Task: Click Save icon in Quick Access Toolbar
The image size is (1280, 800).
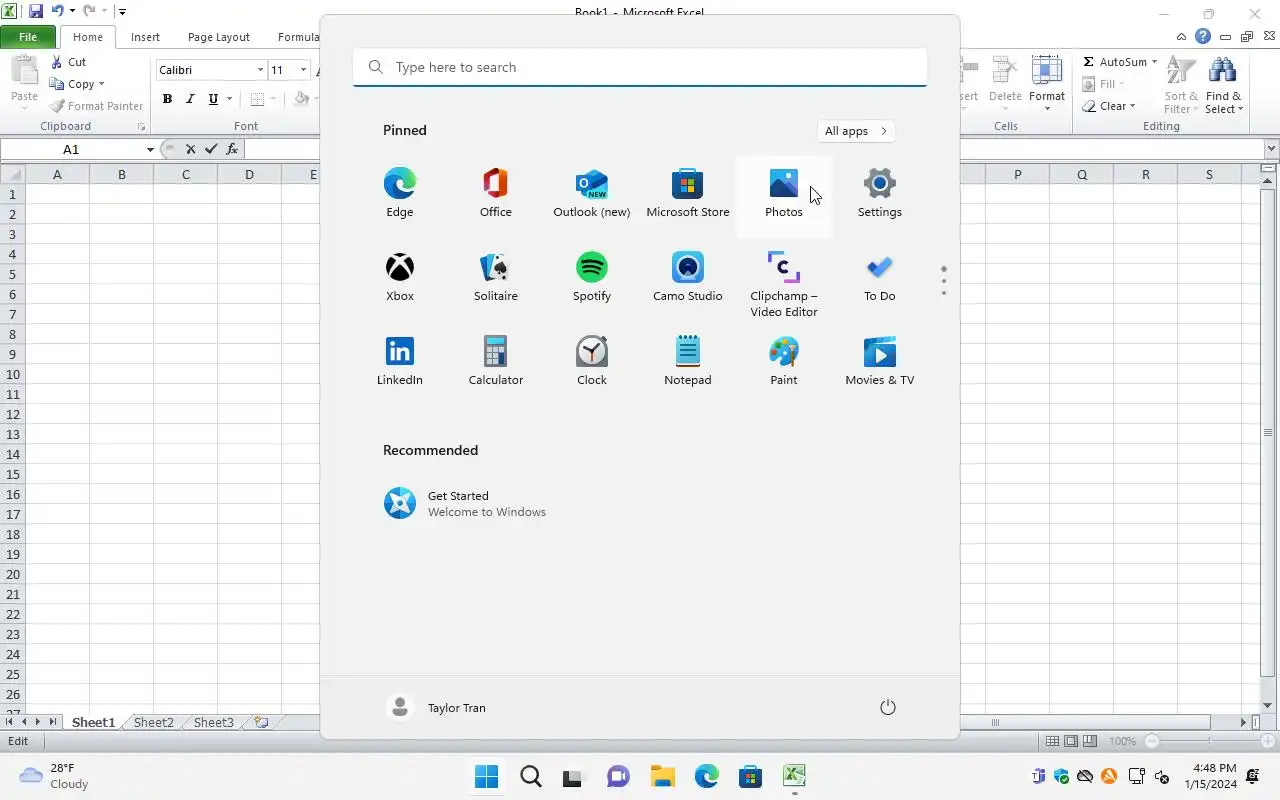Action: pos(36,12)
